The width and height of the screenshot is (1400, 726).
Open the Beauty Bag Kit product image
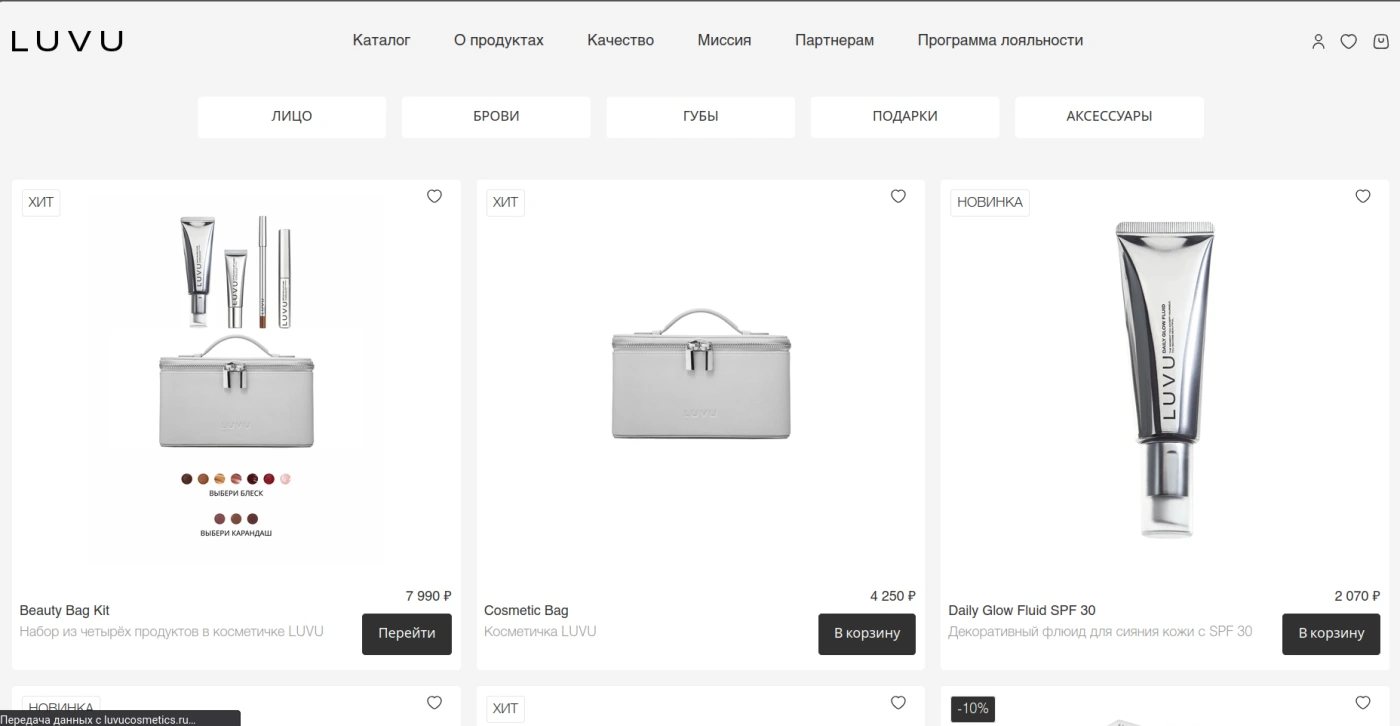237,378
